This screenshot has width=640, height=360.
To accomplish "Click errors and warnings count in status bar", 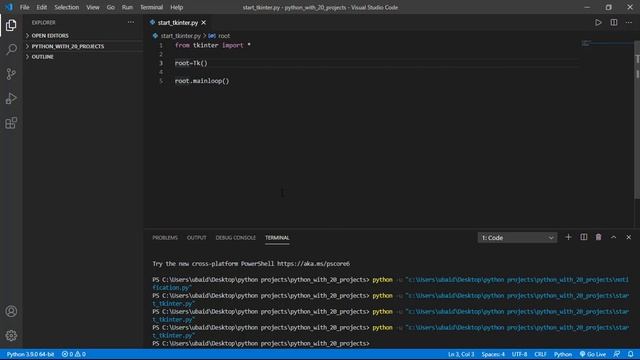I will pos(74,354).
